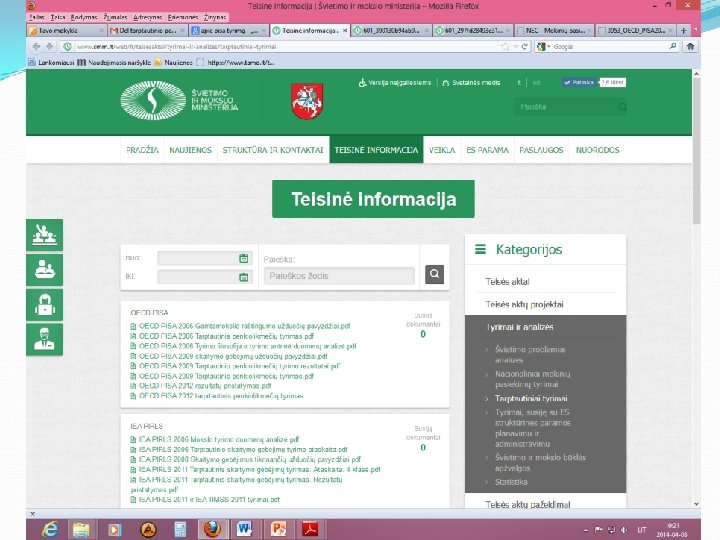
Task: Open File Explorer folder in taskbar
Action: [81, 529]
